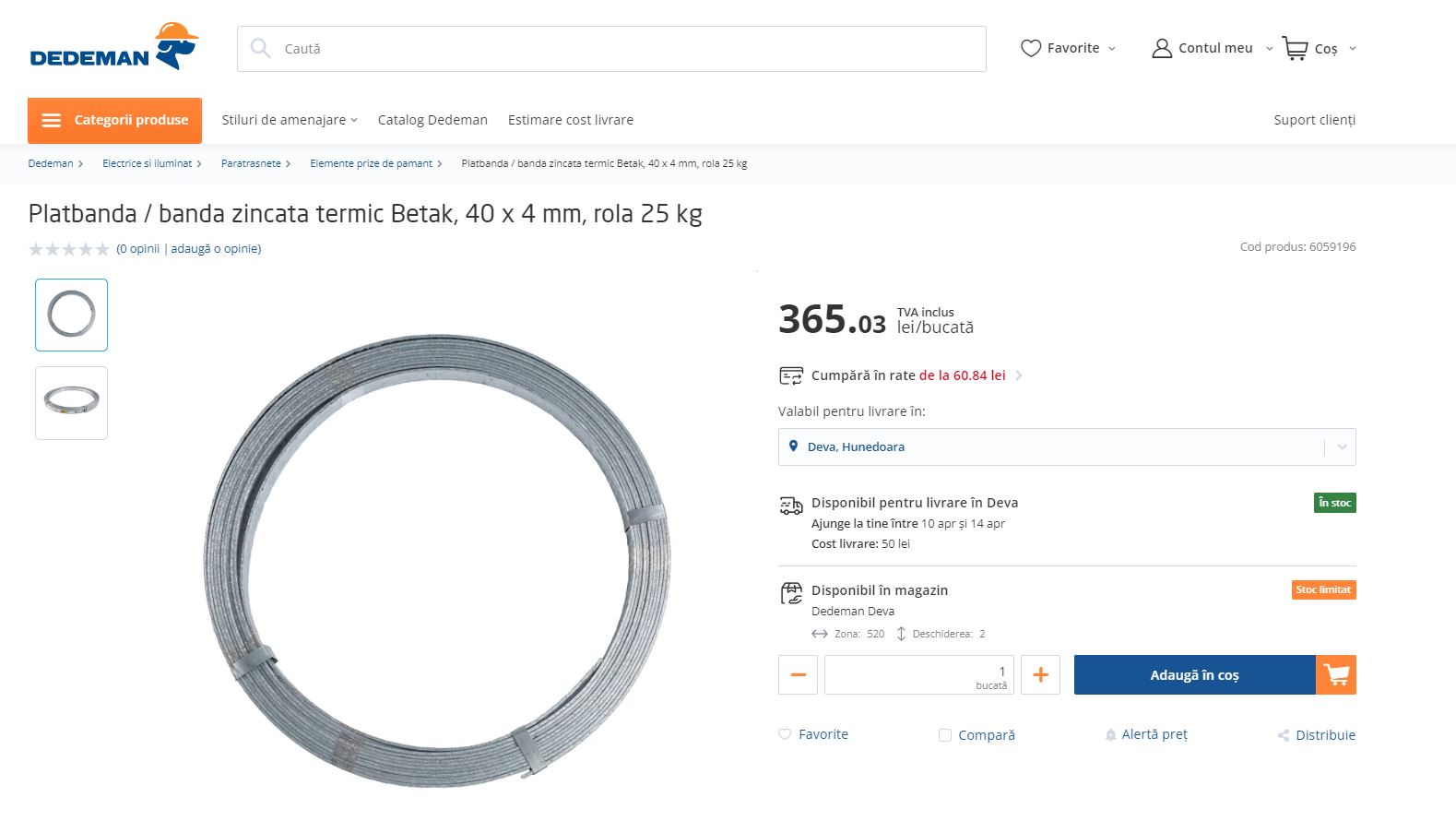Click the star rating icons

pos(69,249)
